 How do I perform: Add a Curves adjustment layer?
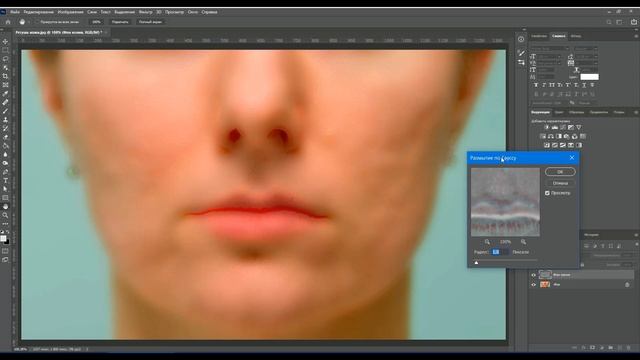coord(563,127)
